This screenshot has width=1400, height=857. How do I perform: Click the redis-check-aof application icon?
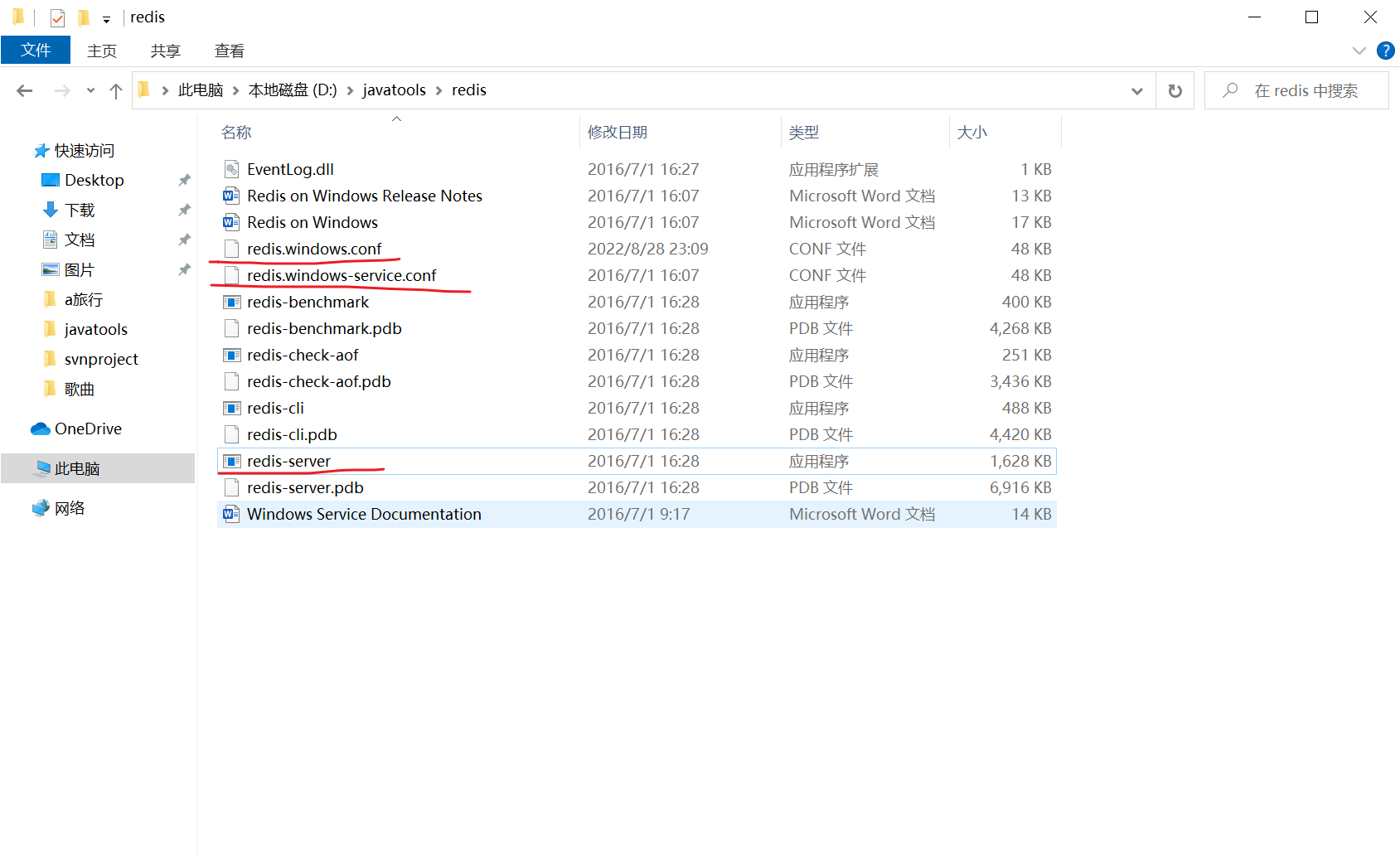[x=231, y=355]
